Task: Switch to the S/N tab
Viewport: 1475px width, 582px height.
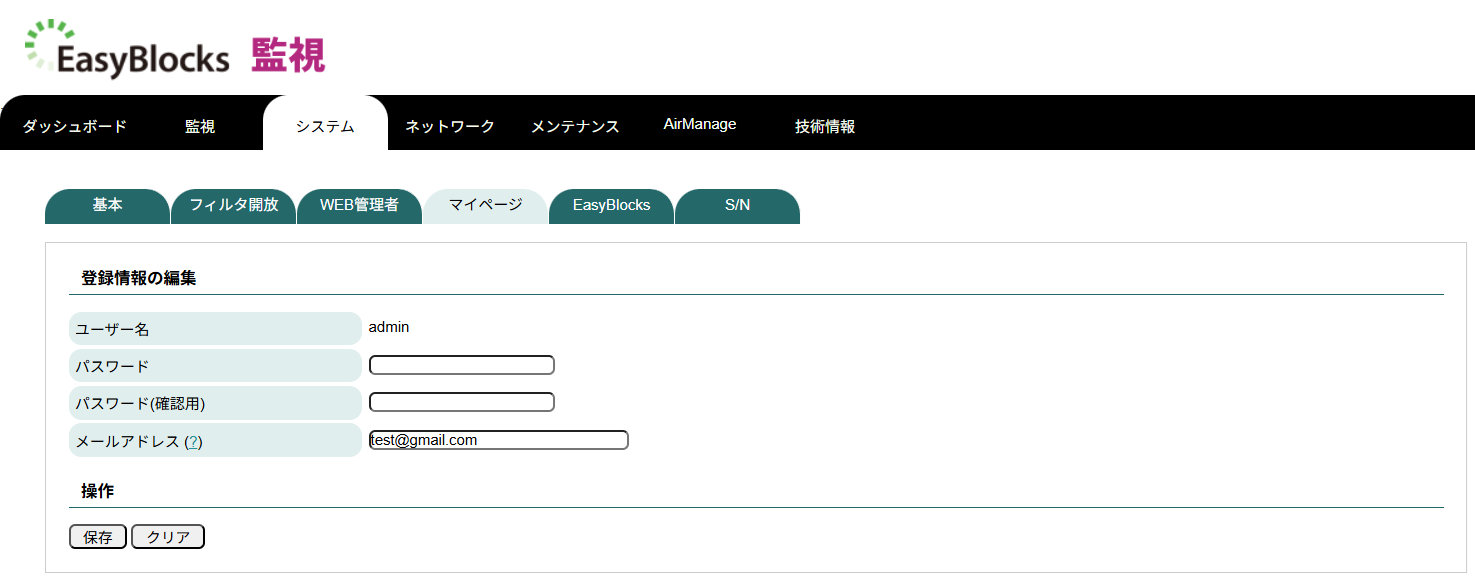Action: [737, 206]
